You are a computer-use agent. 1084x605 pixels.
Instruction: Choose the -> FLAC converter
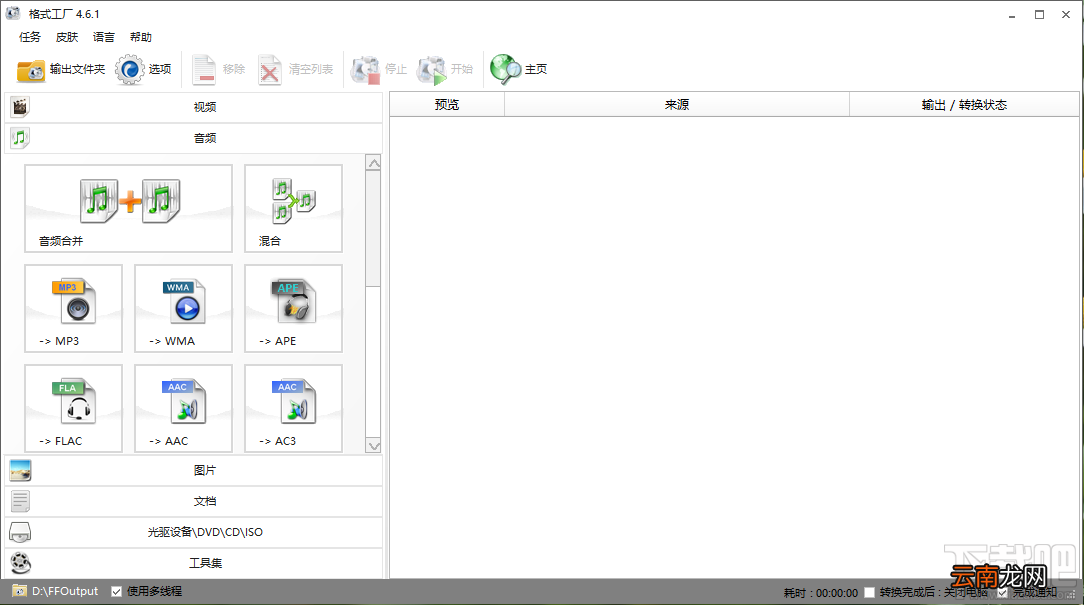pyautogui.click(x=73, y=409)
